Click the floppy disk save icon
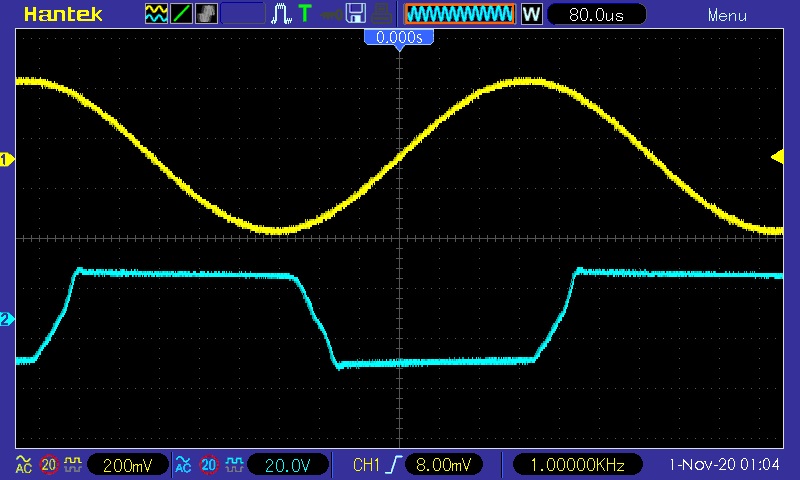The image size is (800, 480). 355,14
